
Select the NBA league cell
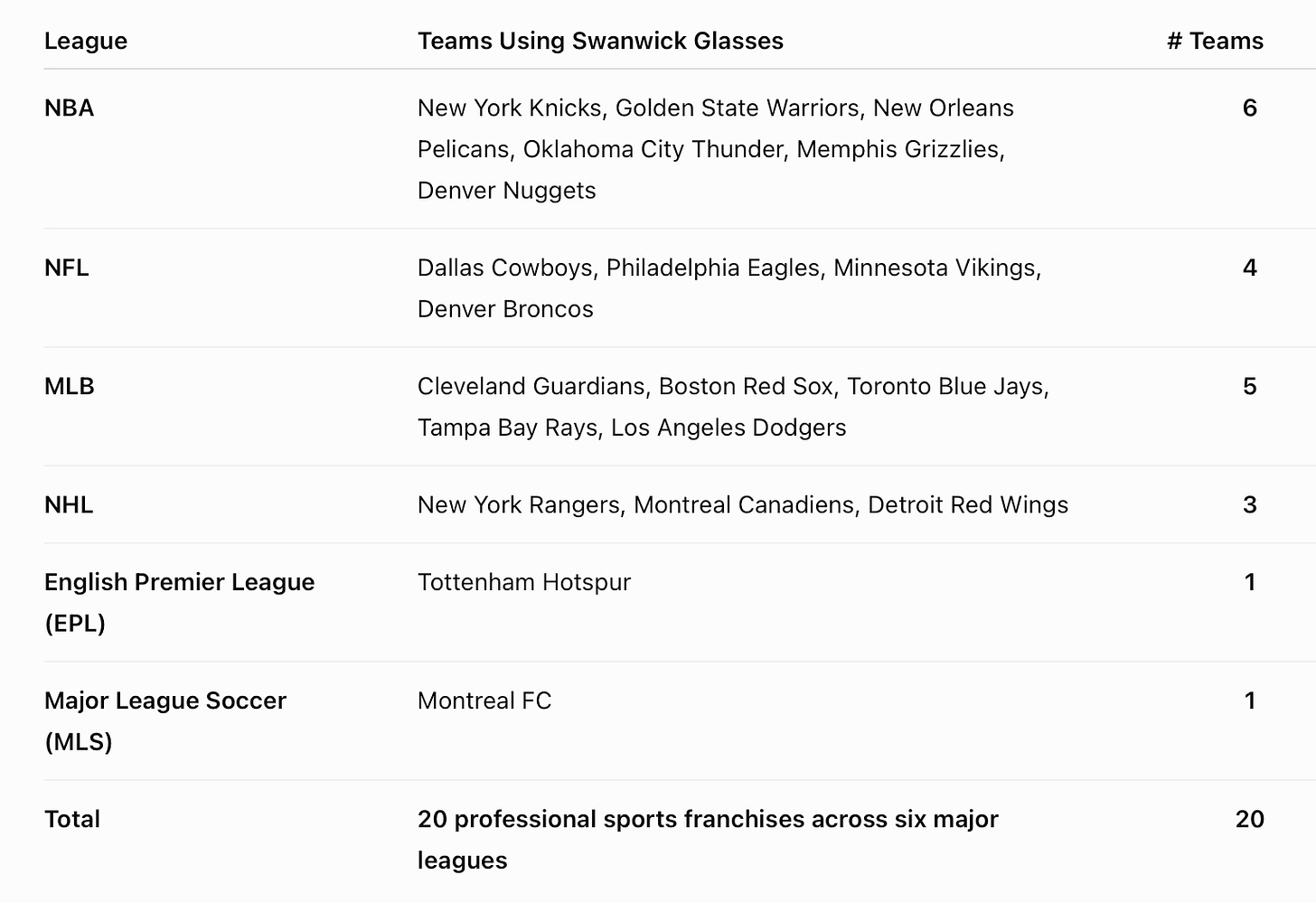70,108
